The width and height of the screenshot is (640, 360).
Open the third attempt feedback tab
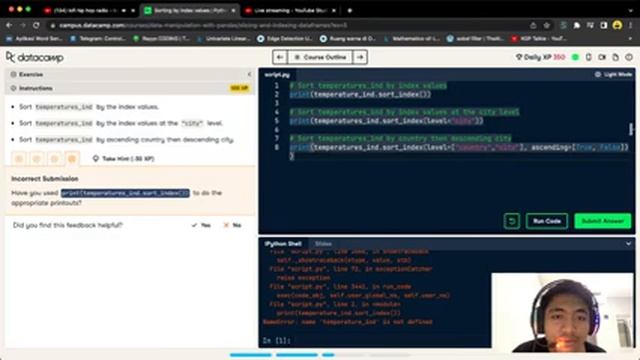(54, 159)
